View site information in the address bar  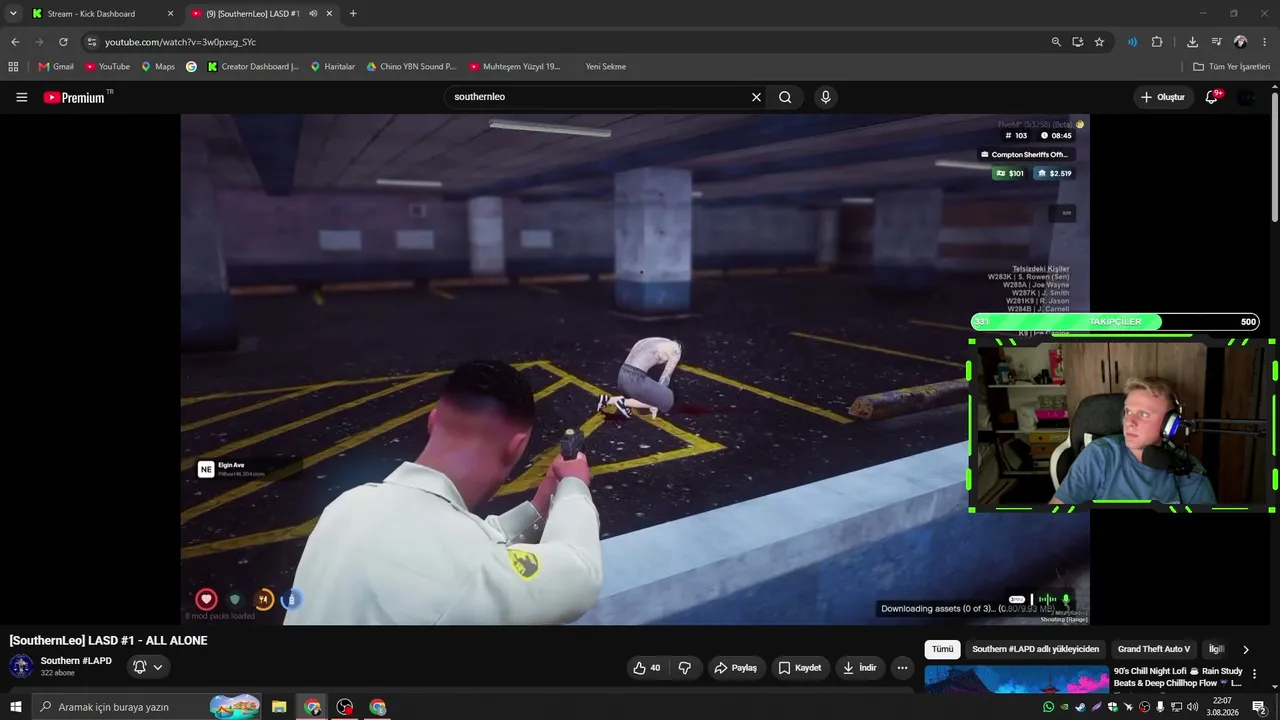[x=91, y=42]
